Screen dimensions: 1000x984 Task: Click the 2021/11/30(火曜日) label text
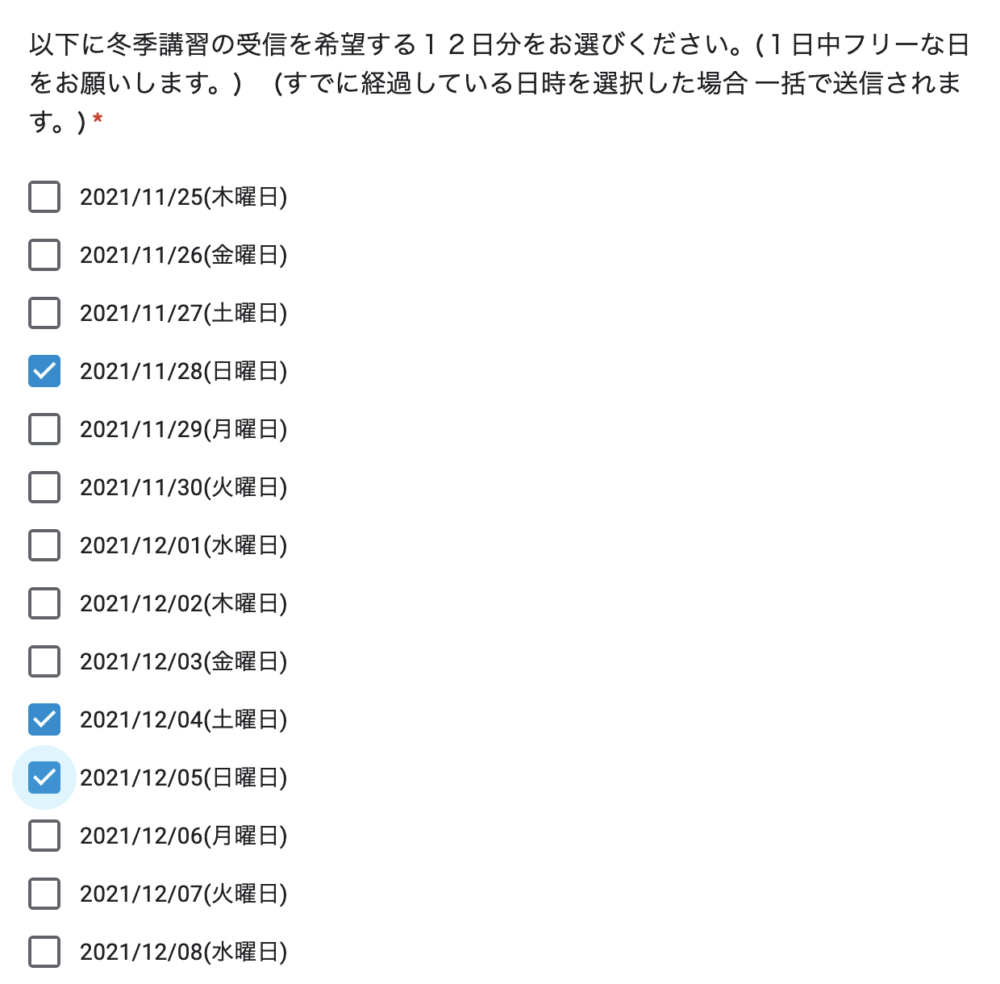[183, 487]
